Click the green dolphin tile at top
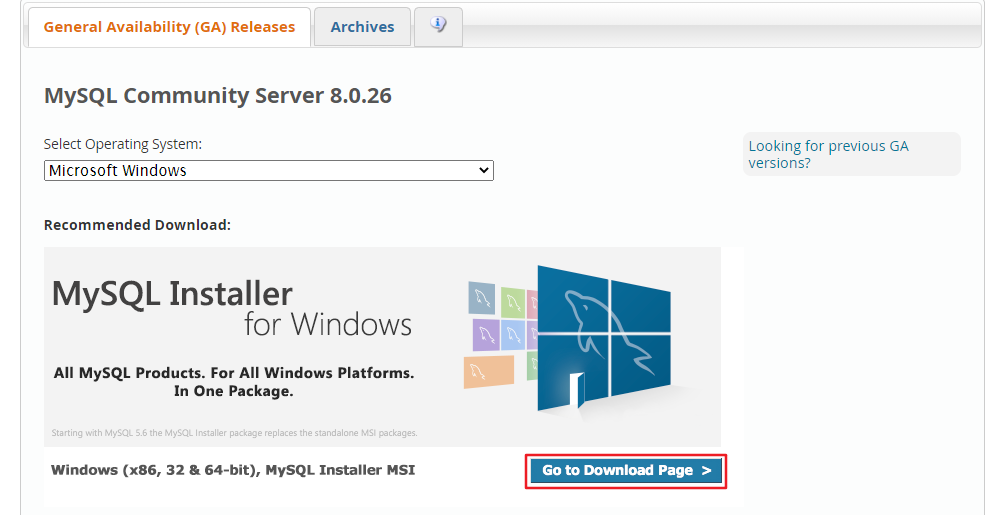 coord(513,302)
